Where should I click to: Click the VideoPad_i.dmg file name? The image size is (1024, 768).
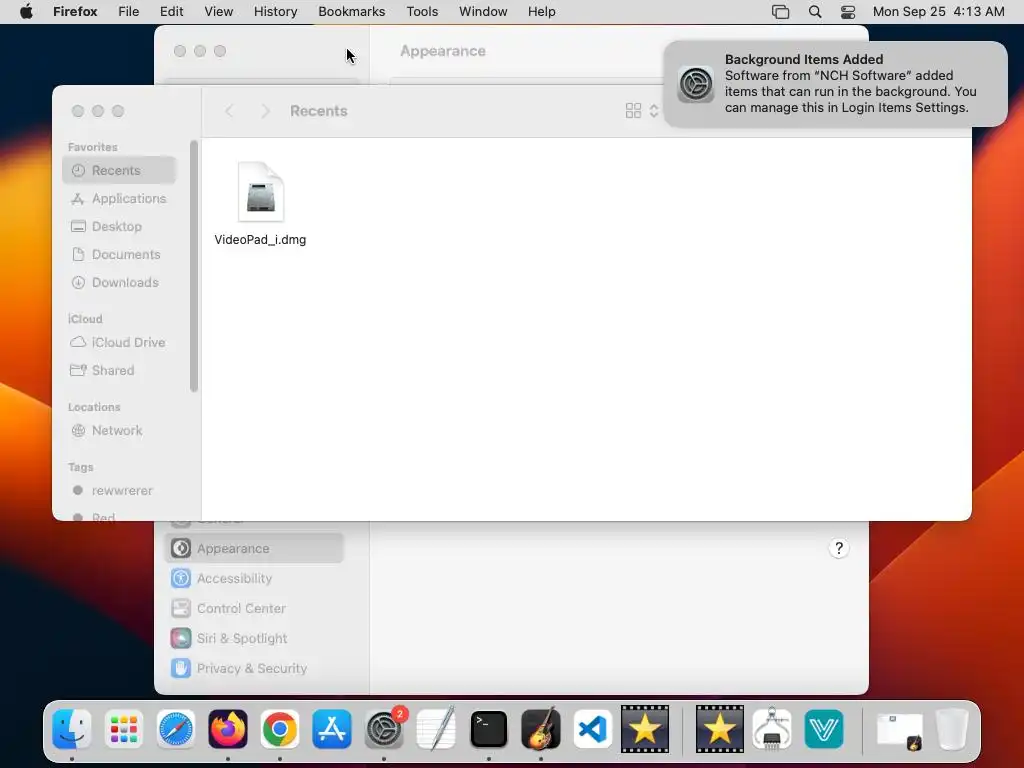[261, 240]
